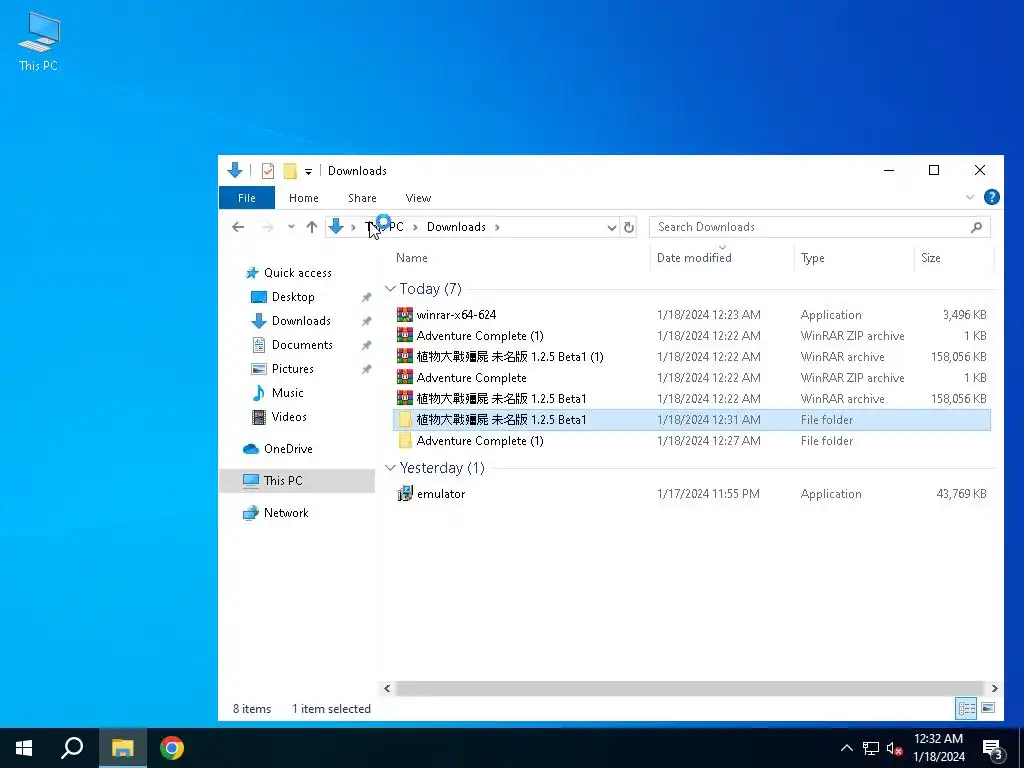
Task: Unpin Documents using its pin icon
Action: pyautogui.click(x=366, y=345)
